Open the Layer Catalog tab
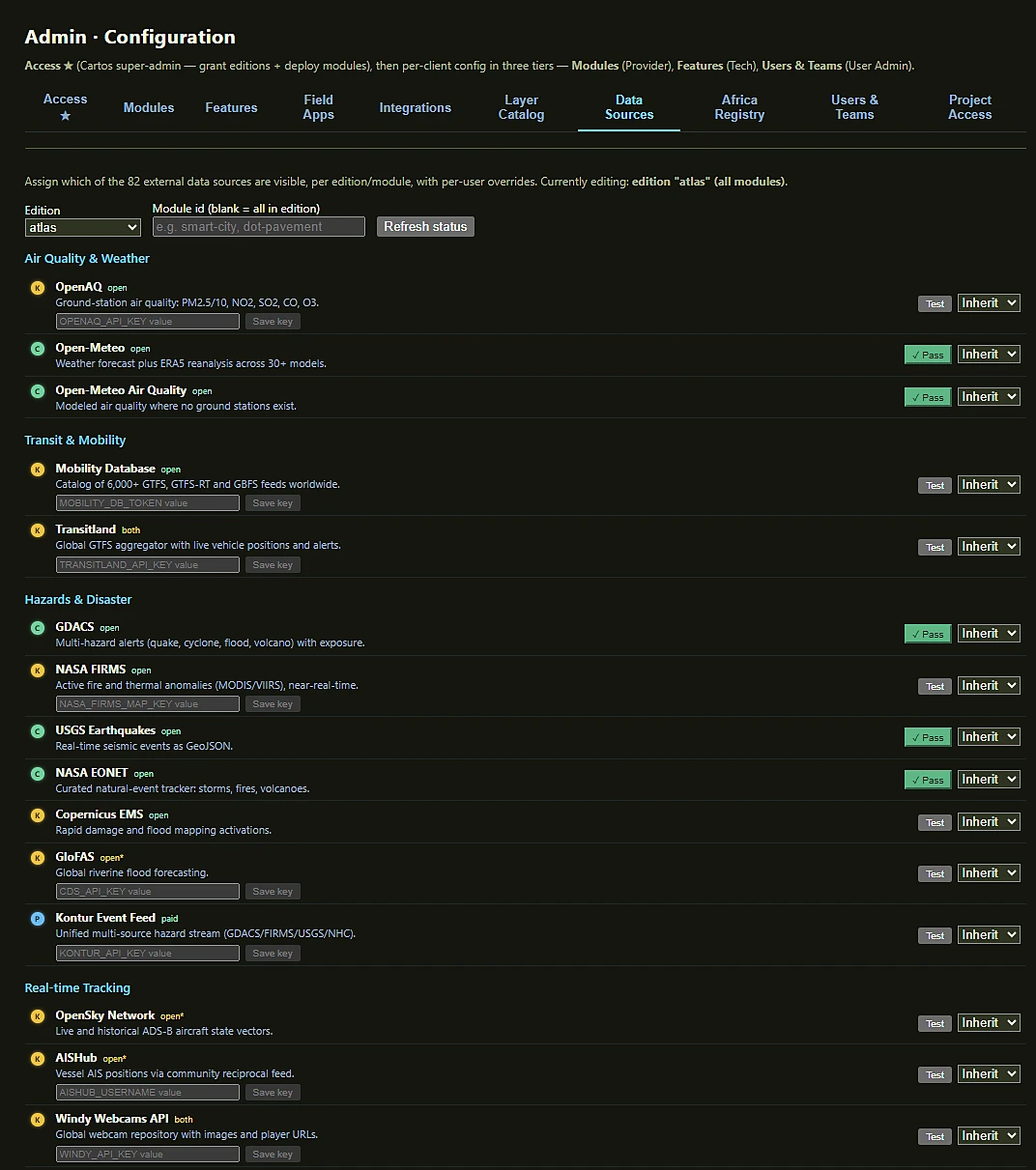Viewport: 1036px width, 1170px height. click(x=522, y=107)
